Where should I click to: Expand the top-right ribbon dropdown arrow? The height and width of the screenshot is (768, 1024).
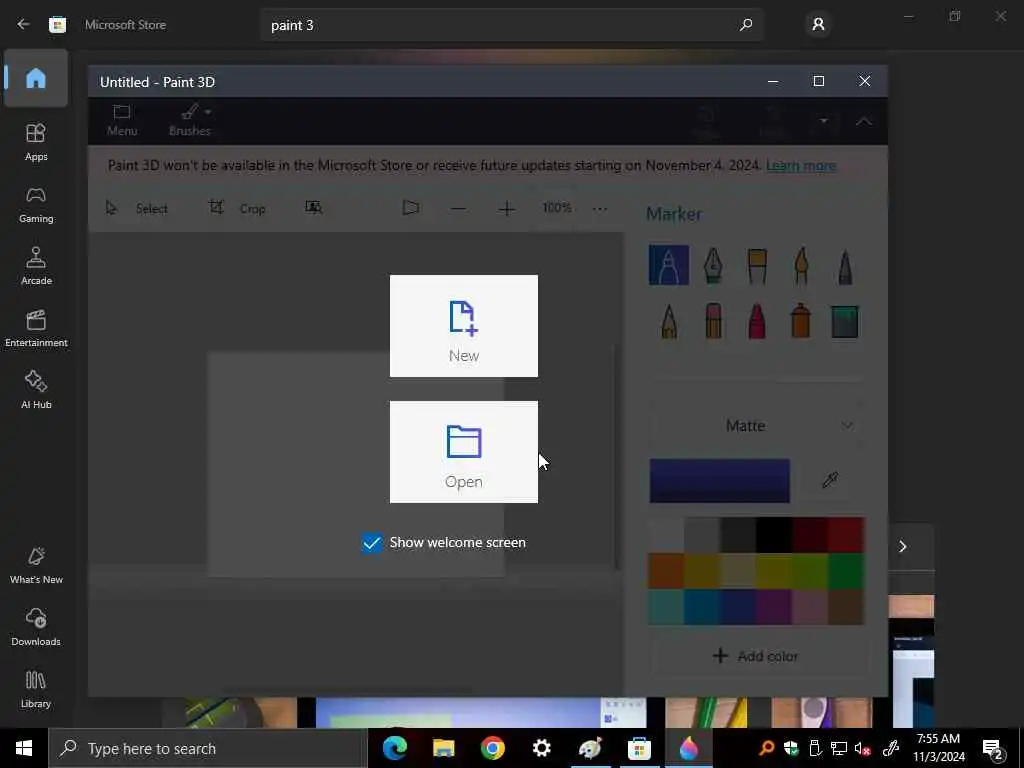coord(824,121)
